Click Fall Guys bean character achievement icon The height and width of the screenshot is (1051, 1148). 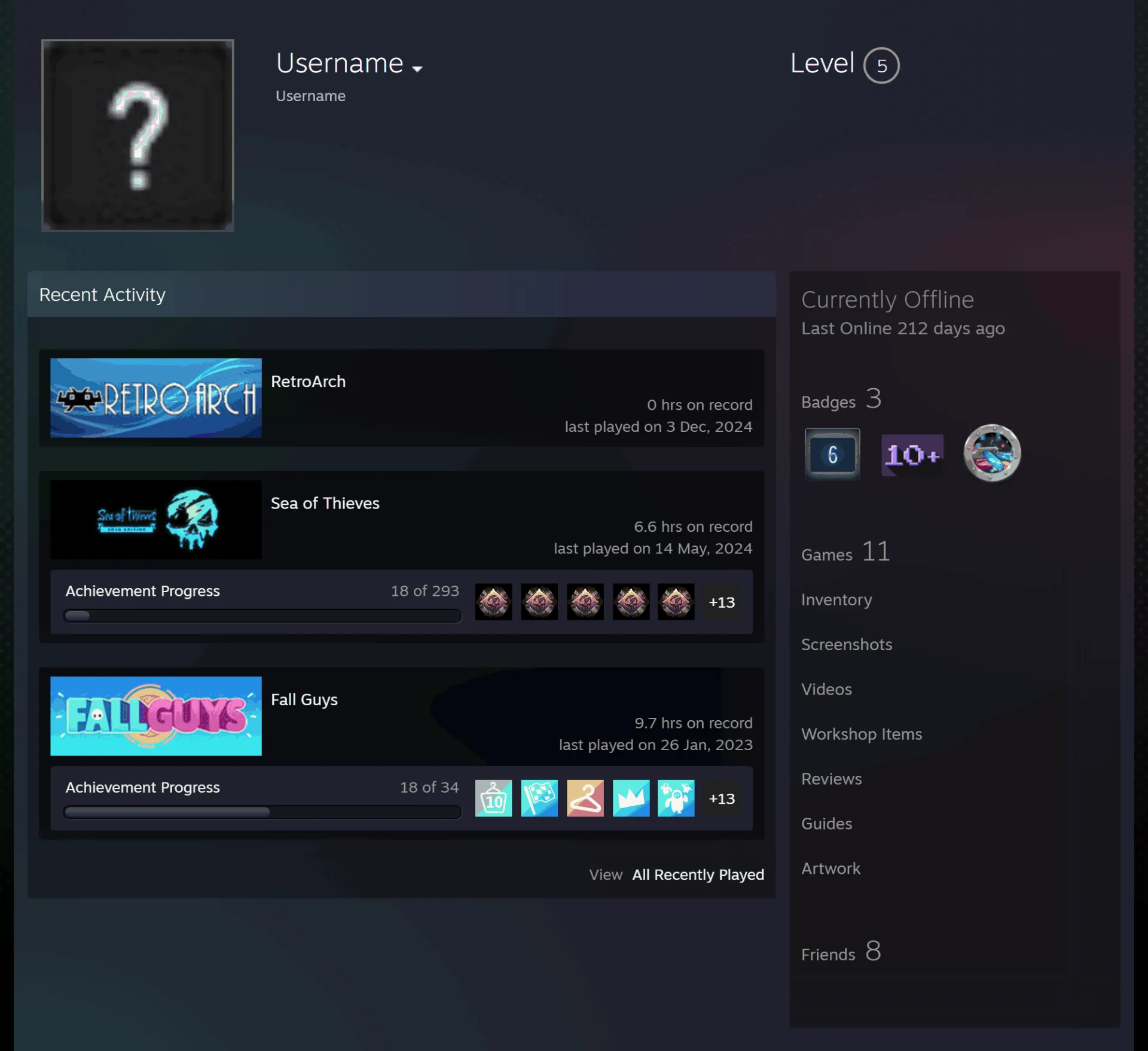click(676, 798)
